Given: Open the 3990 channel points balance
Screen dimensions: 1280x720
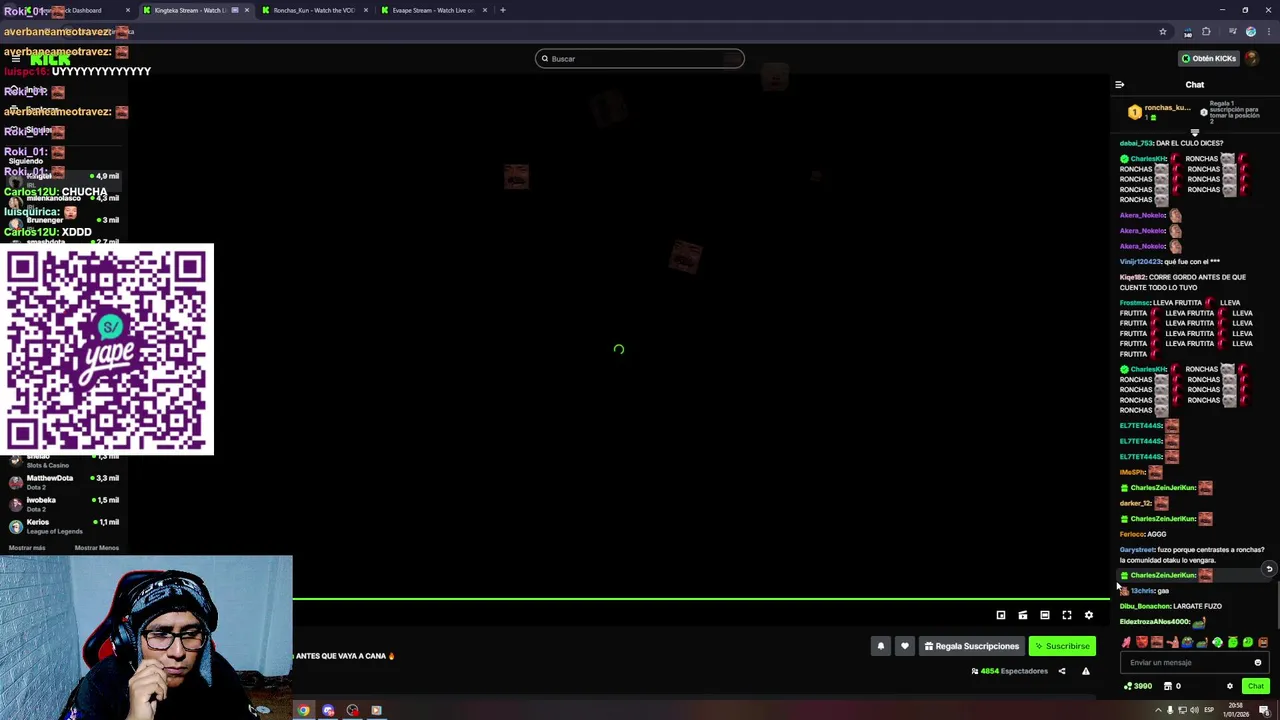Looking at the screenshot, I should click(x=1138, y=686).
